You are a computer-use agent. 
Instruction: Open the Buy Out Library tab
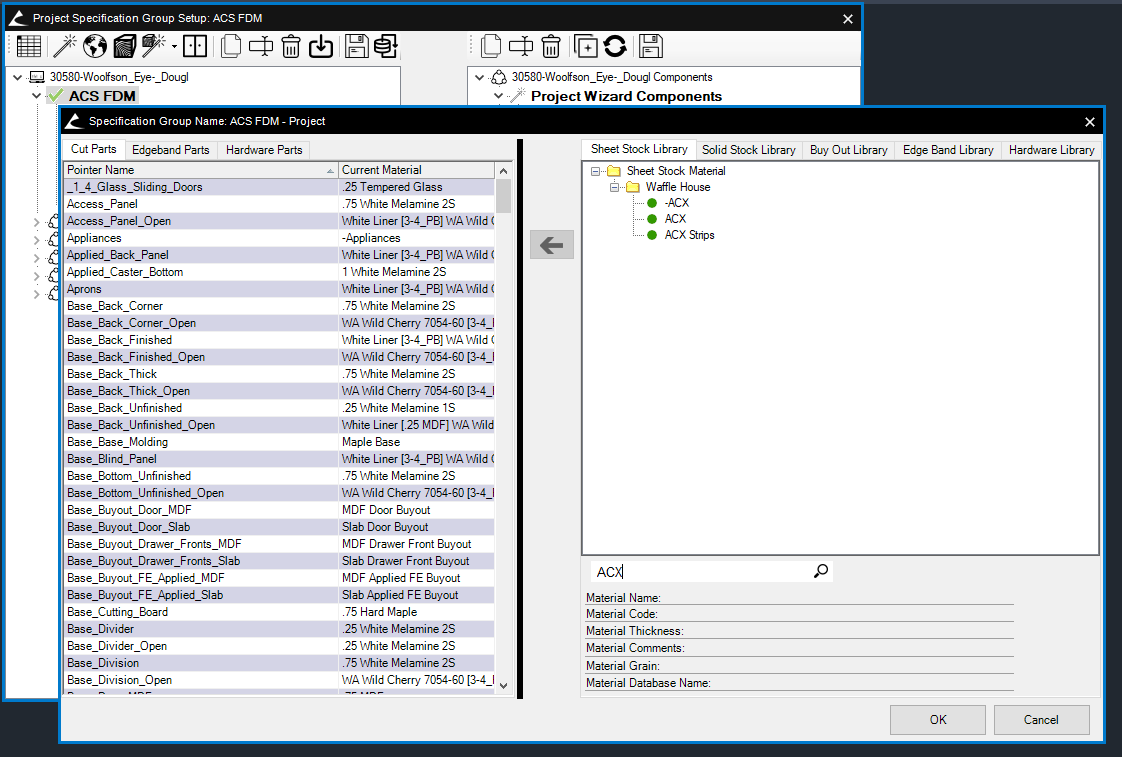849,150
